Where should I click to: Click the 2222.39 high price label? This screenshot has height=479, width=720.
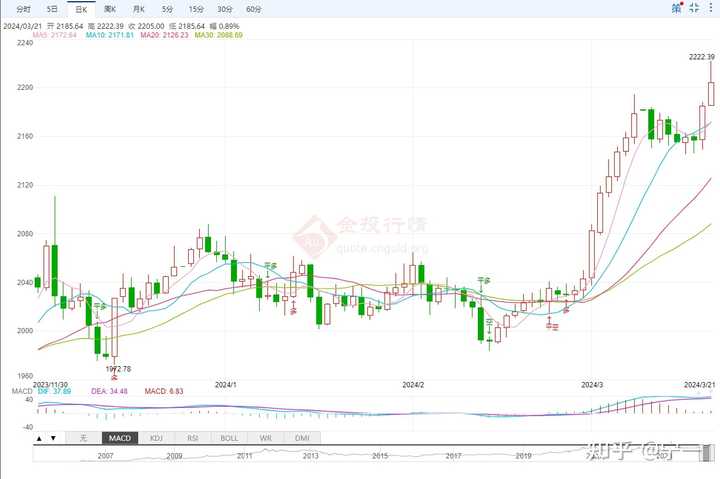coord(702,57)
